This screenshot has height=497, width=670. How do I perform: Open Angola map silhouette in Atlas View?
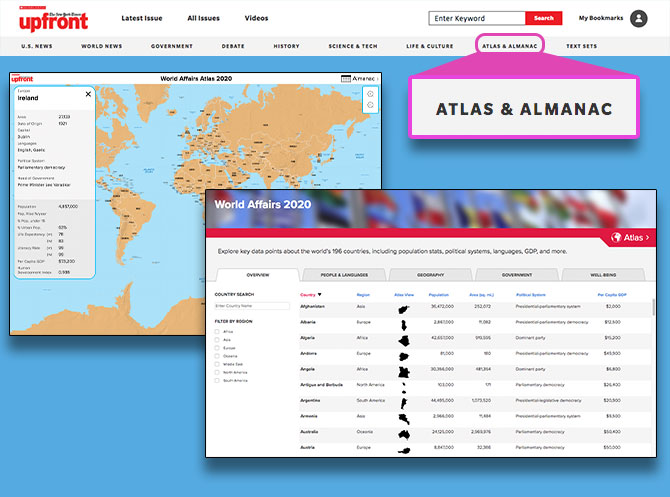click(x=403, y=372)
